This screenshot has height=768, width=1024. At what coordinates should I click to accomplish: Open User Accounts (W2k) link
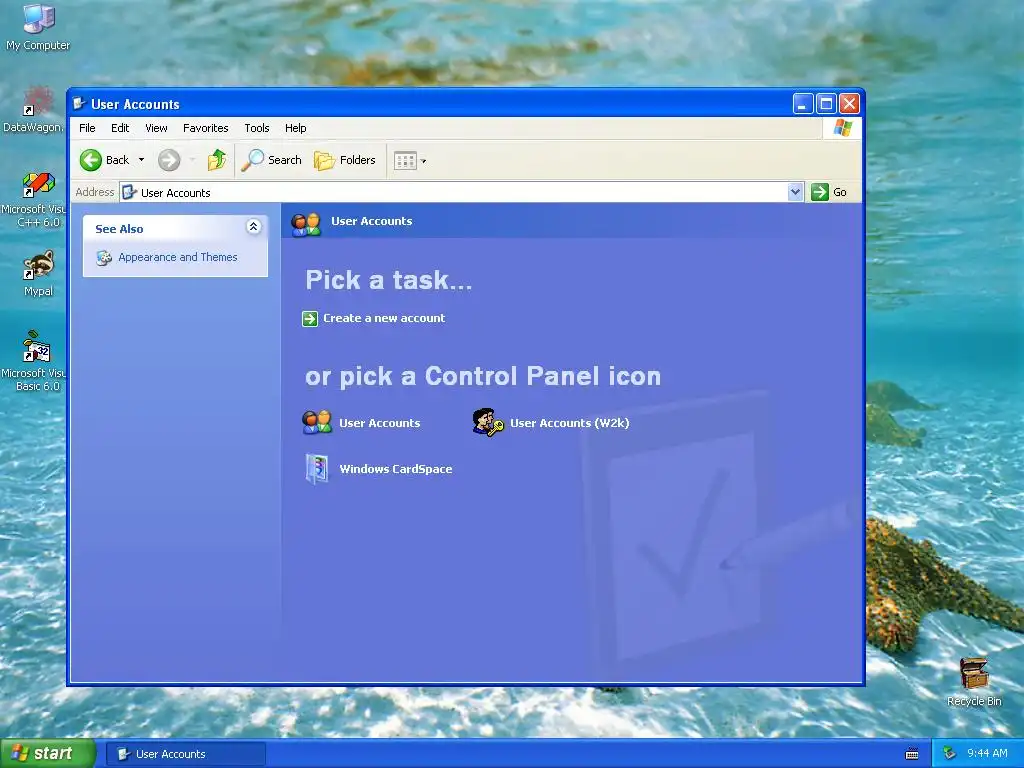[x=569, y=423]
